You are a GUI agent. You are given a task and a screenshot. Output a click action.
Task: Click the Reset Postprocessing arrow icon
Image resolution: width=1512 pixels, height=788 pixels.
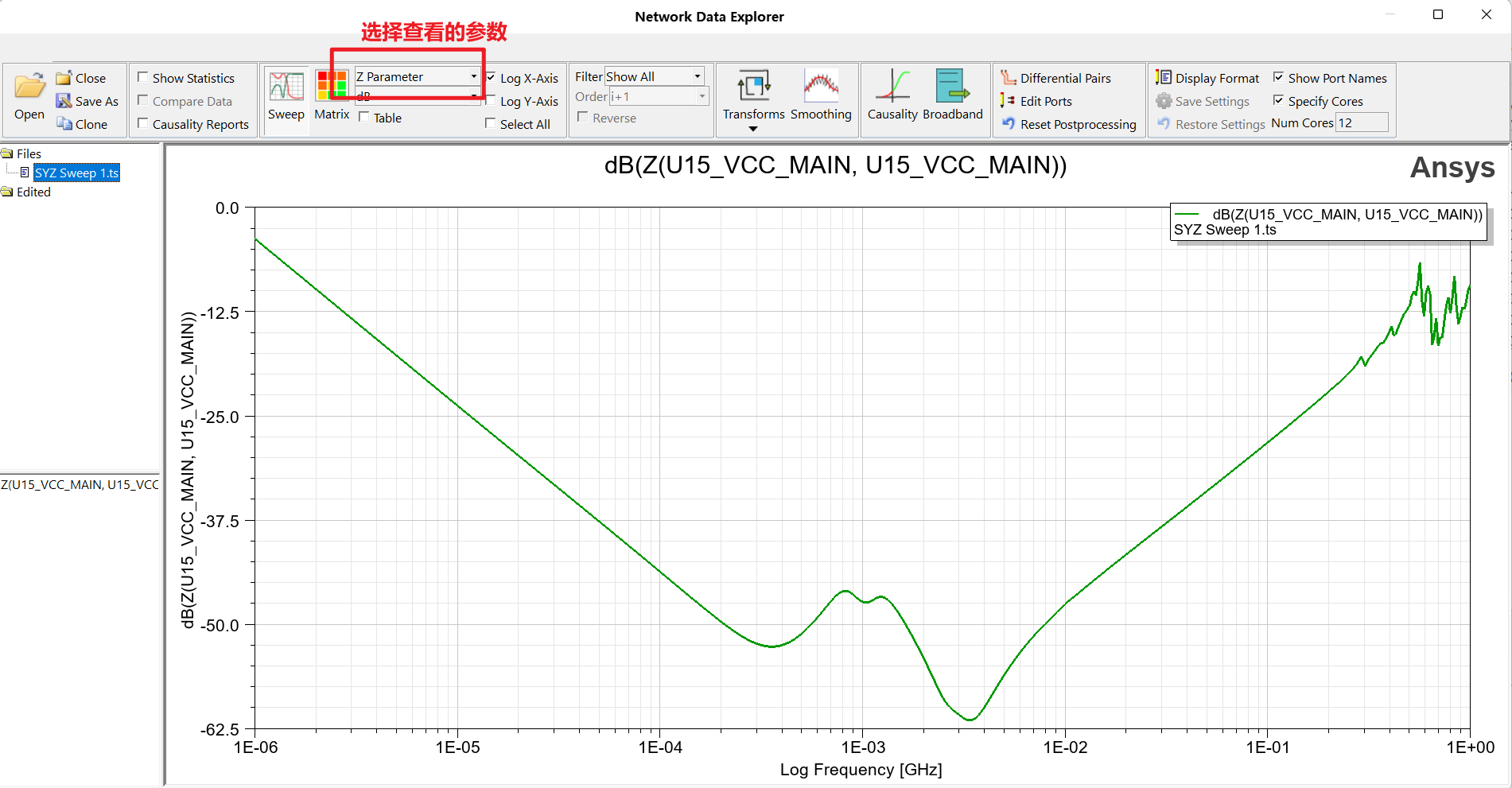pyautogui.click(x=1009, y=123)
